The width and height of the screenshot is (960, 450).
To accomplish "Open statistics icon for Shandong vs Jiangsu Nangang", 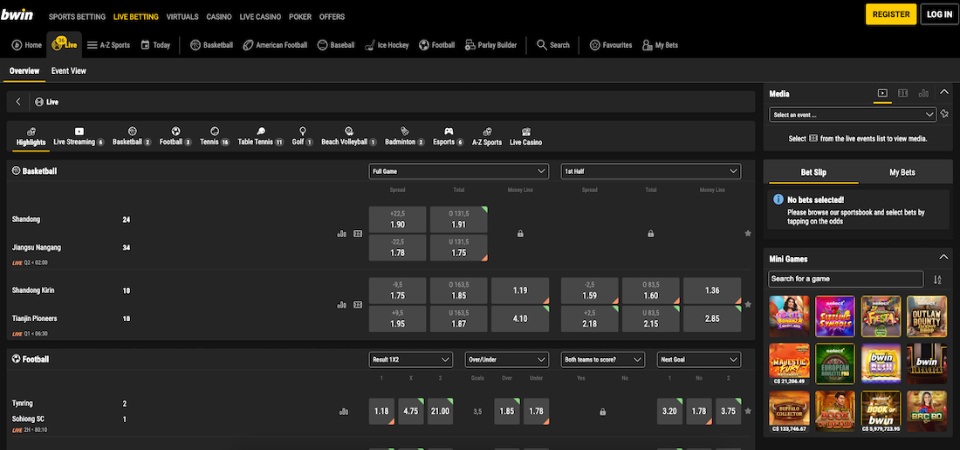I will click(342, 233).
